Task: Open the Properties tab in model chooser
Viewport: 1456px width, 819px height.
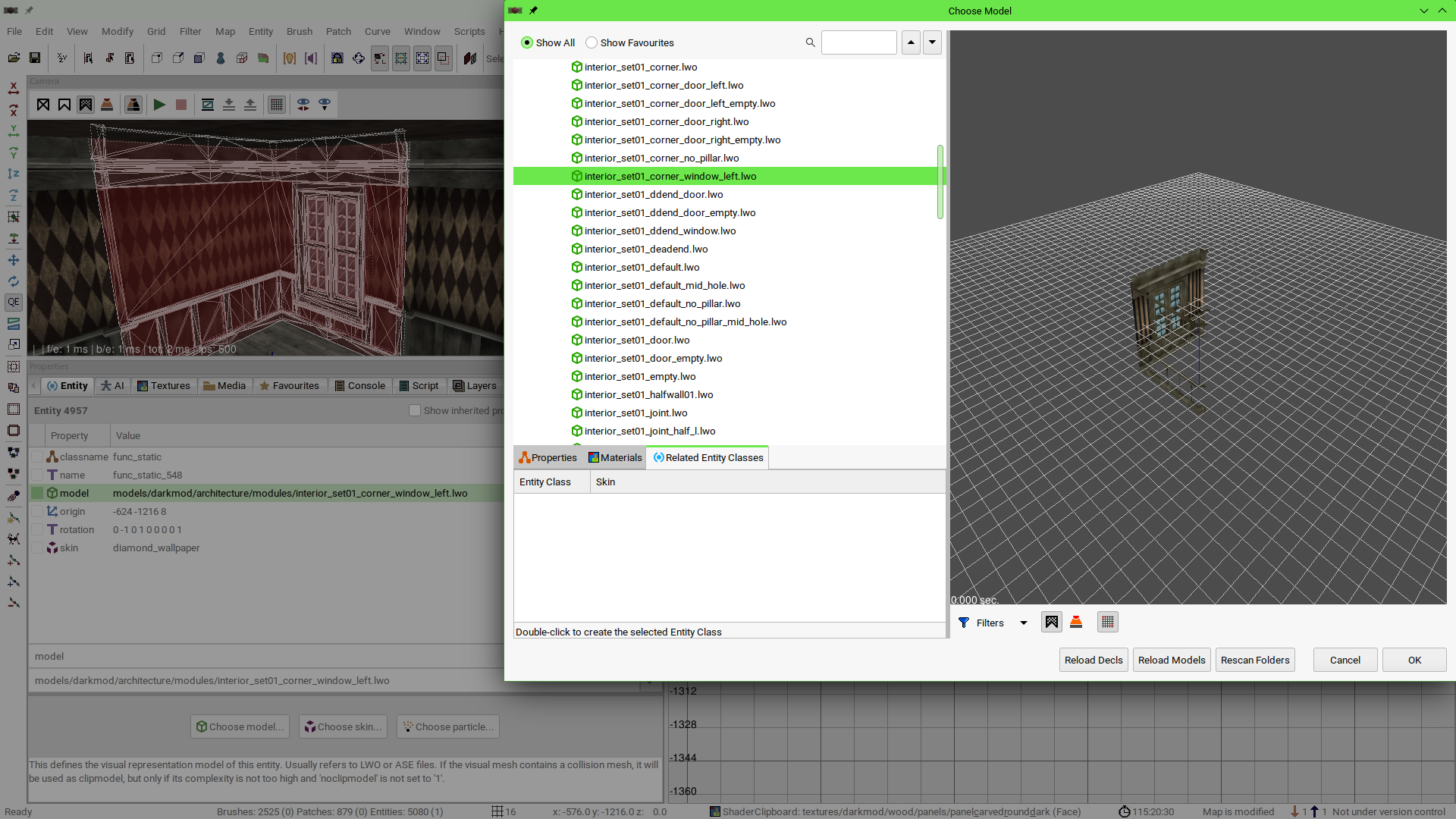Action: tap(548, 457)
